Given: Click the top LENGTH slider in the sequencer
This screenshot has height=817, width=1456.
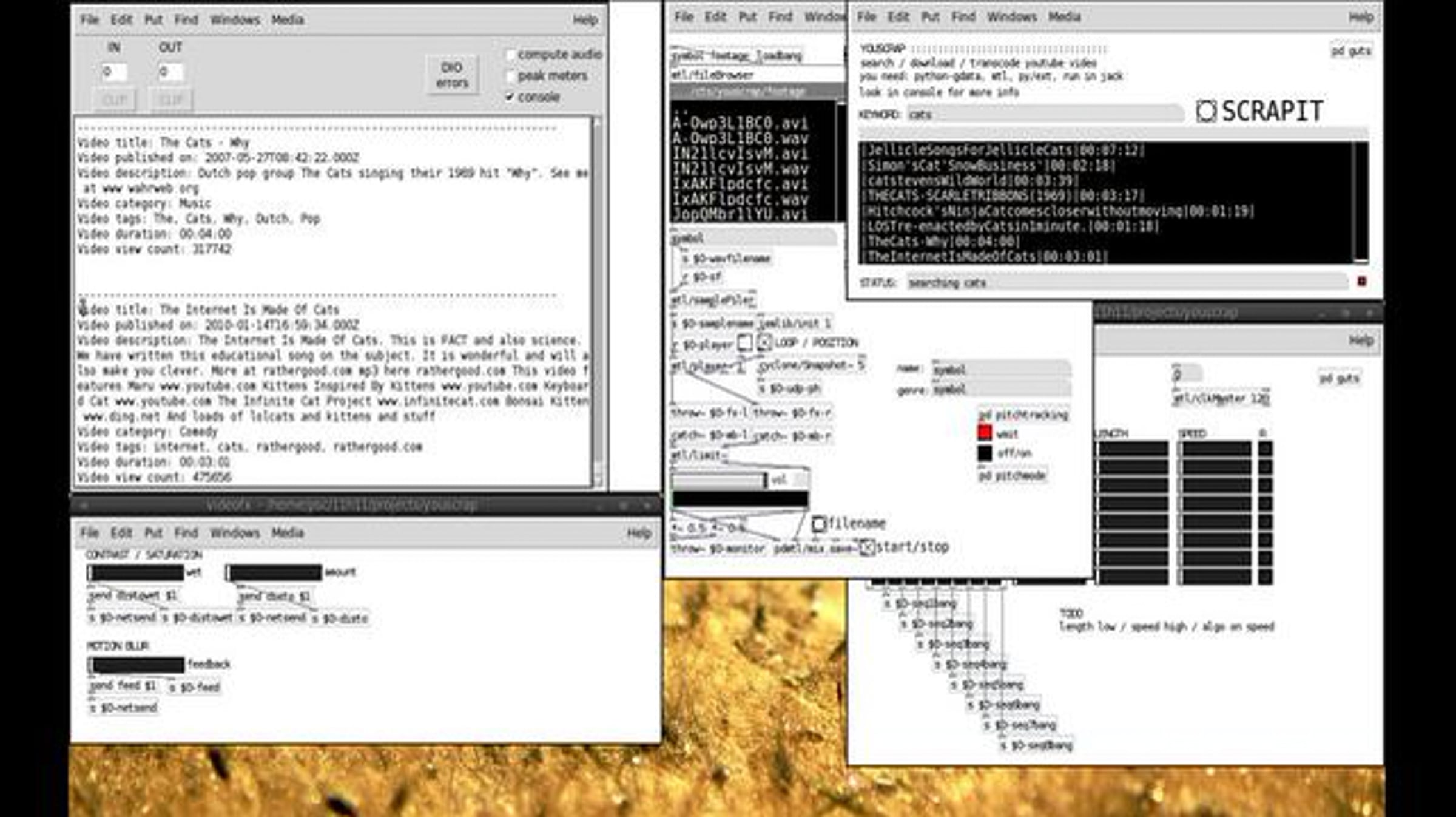Looking at the screenshot, I should click(1133, 449).
